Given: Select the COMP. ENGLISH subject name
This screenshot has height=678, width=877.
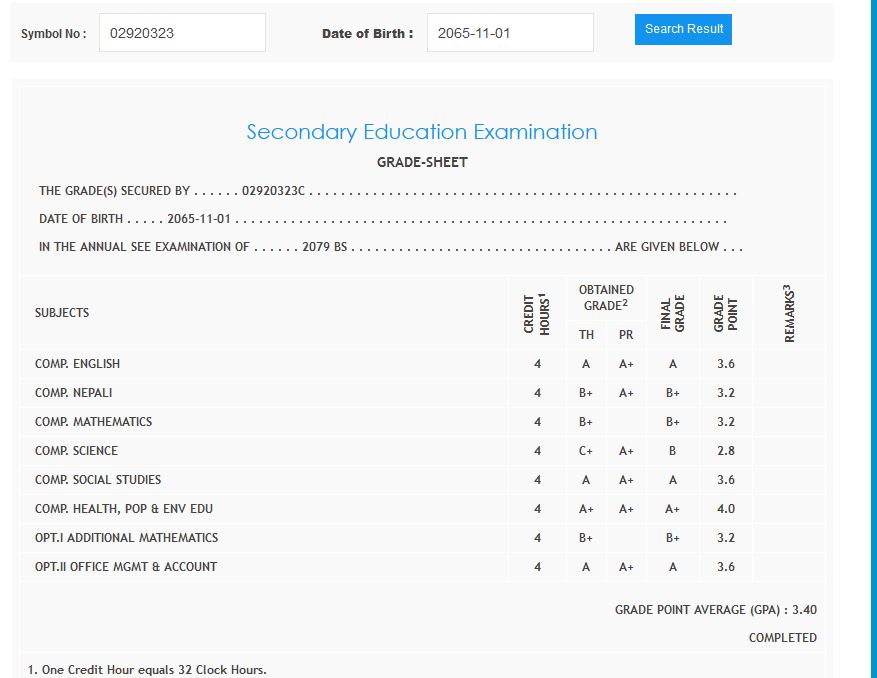Looking at the screenshot, I should pos(77,364).
